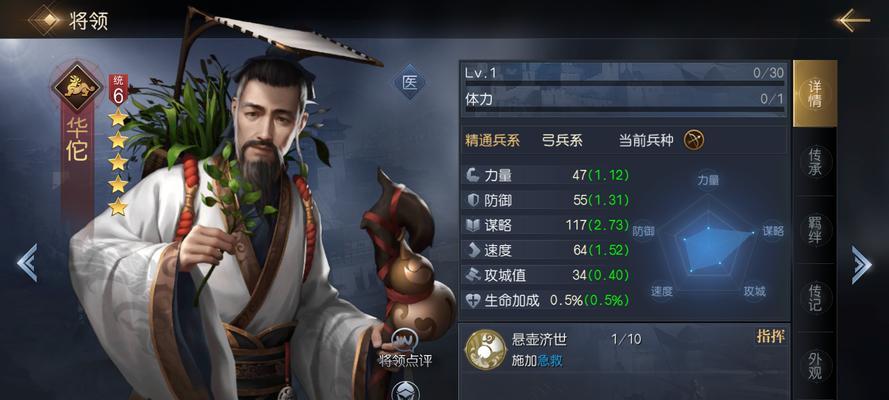Switch to the 详情 tab

click(x=815, y=93)
